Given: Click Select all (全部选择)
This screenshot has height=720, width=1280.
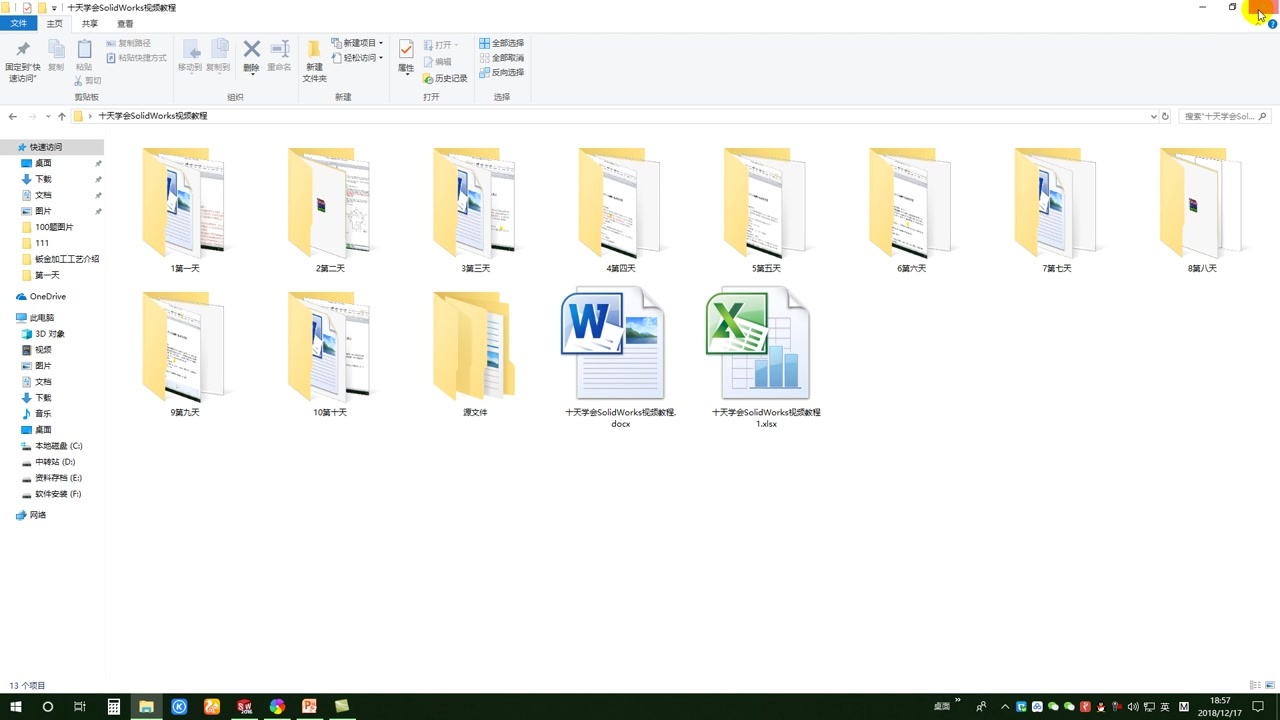Looking at the screenshot, I should click(x=501, y=43).
